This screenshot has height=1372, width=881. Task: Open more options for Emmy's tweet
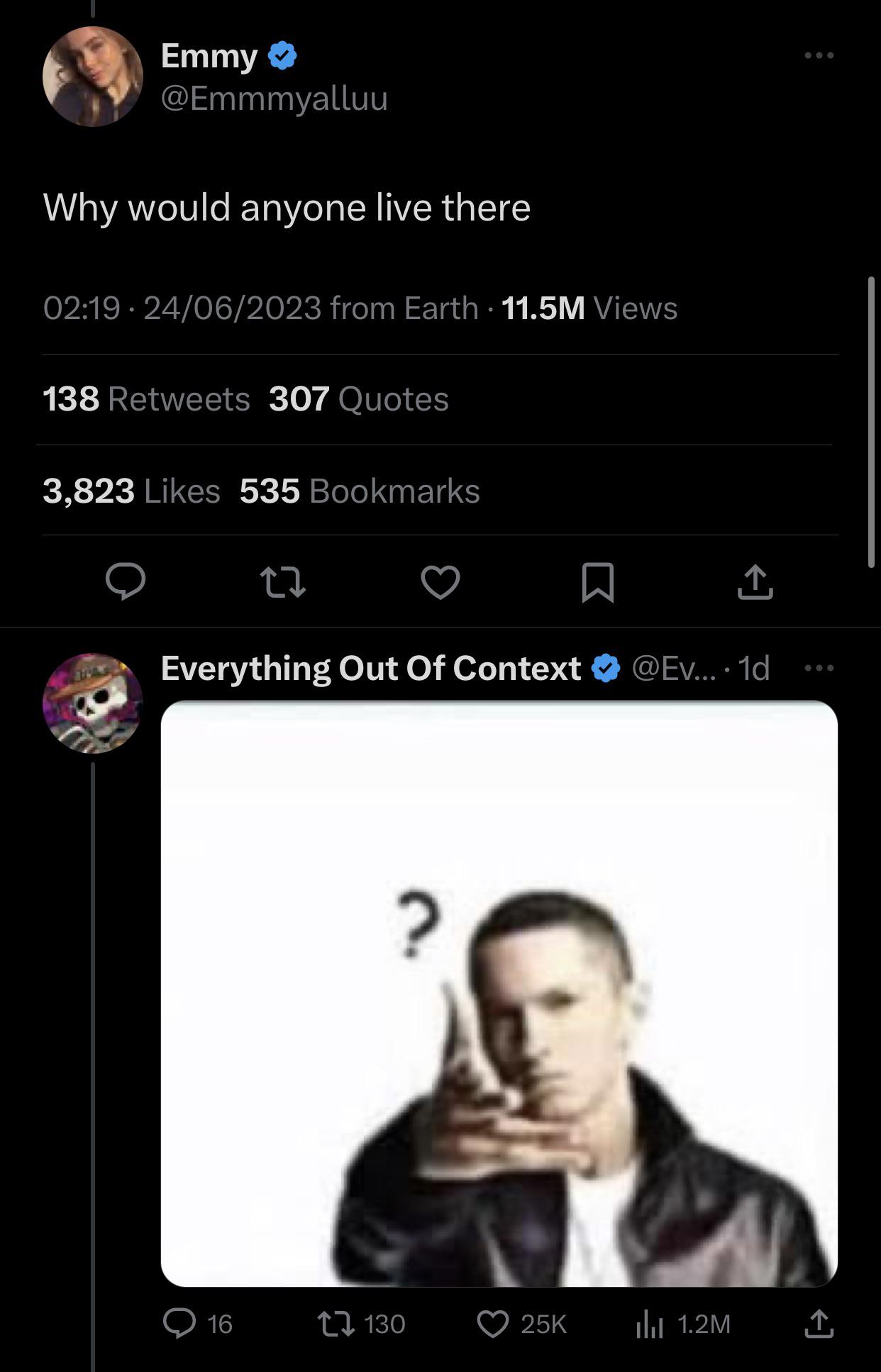point(819,55)
